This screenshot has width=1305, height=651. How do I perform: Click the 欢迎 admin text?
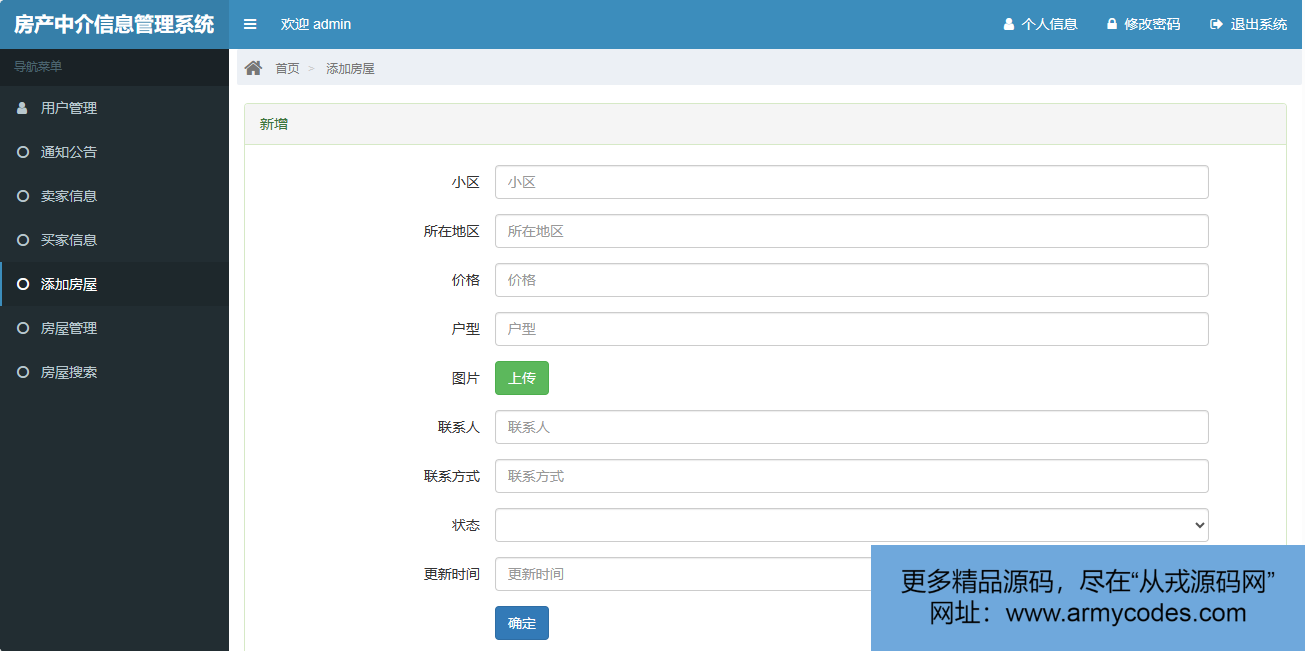[x=316, y=24]
